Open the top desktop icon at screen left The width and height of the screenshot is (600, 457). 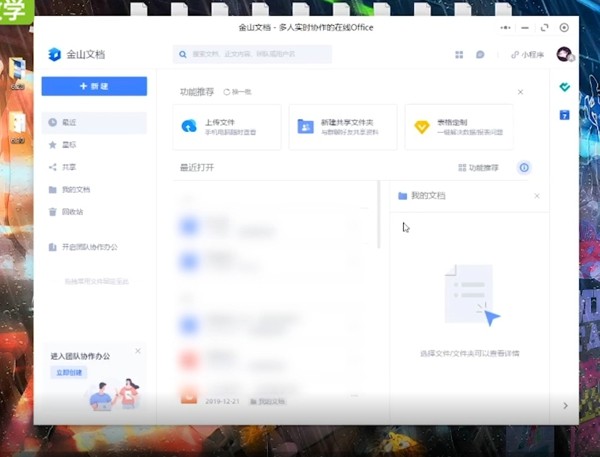pos(17,73)
